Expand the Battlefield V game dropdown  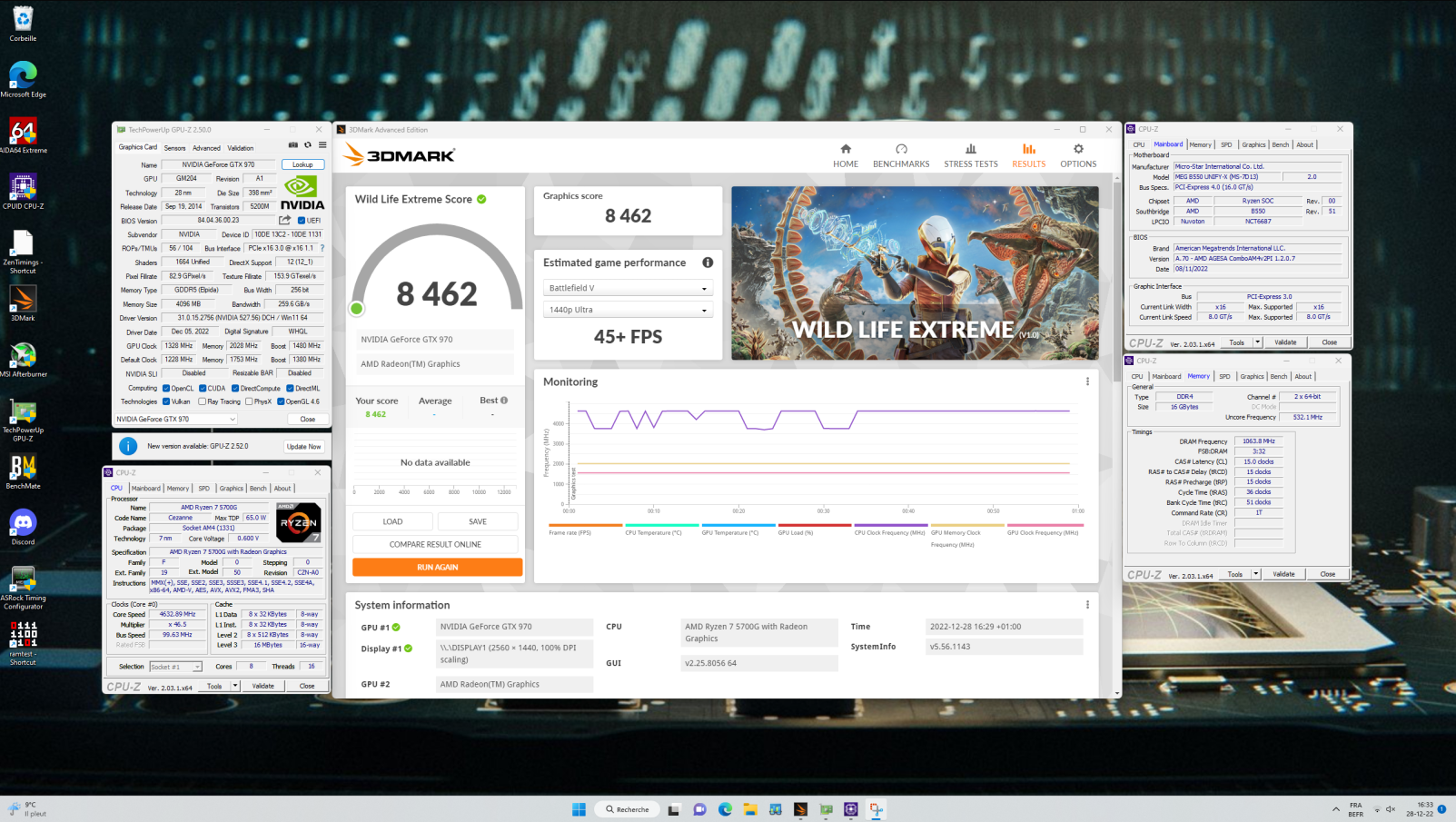[x=628, y=288]
